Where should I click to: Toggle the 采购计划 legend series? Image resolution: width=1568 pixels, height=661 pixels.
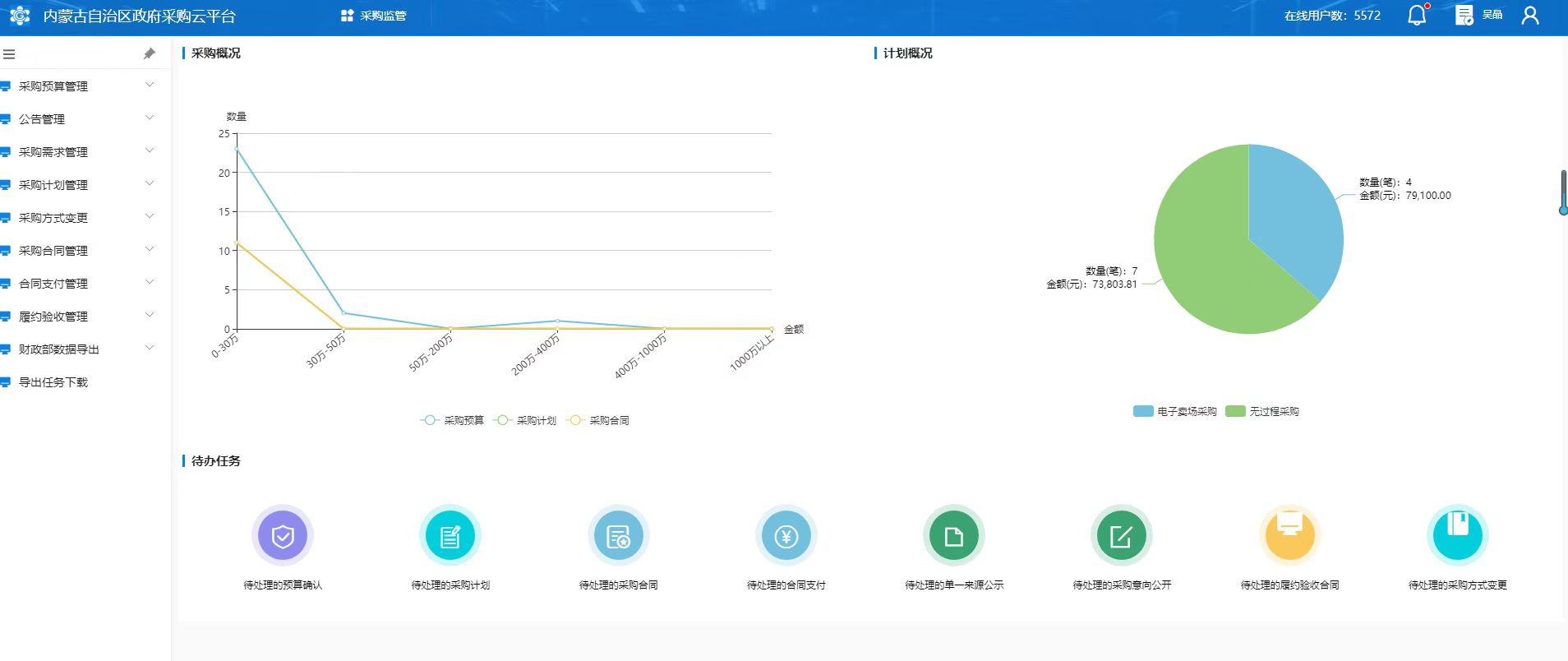(524, 420)
